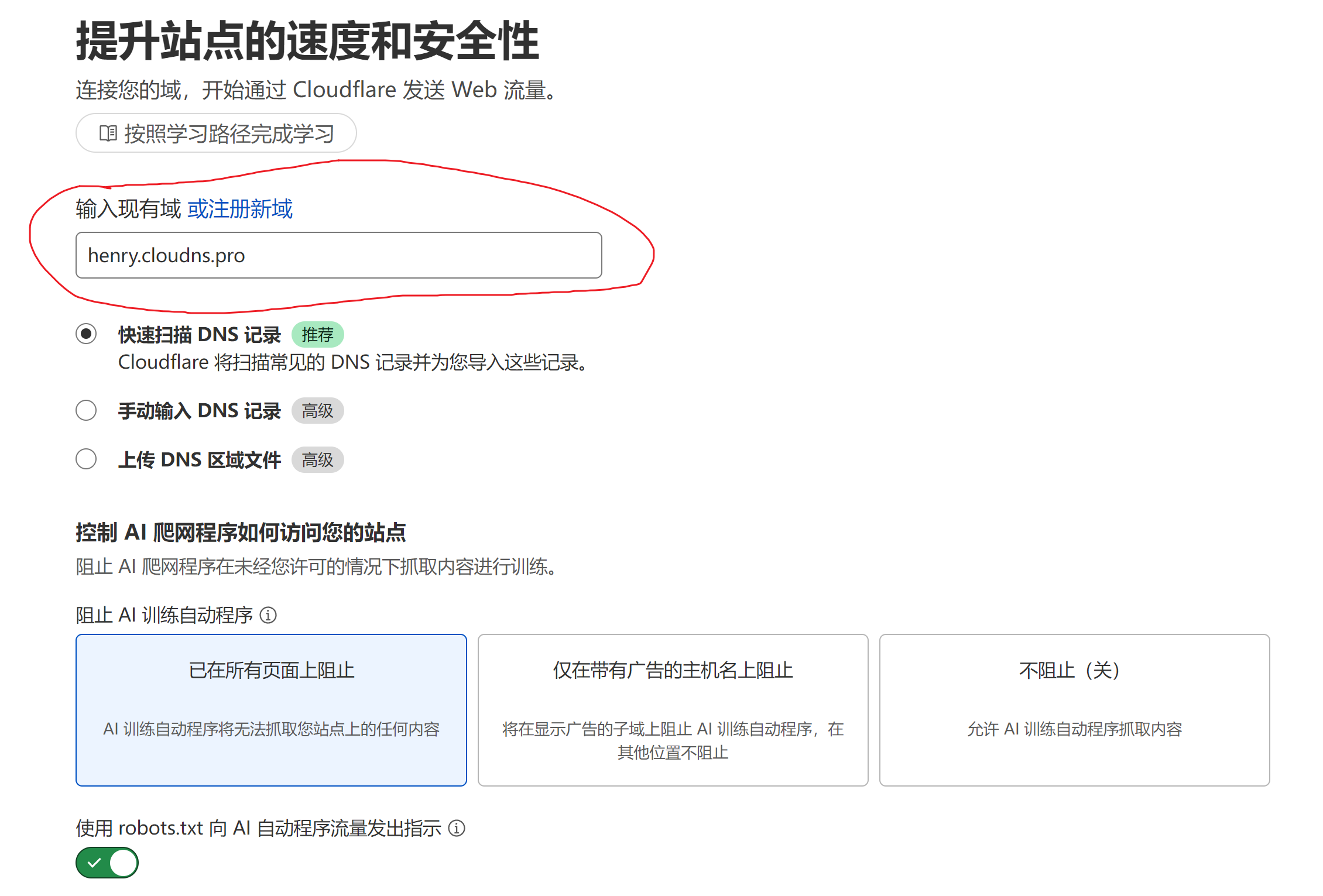1323x896 pixels.
Task: Click the book icon on learning path button
Action: tap(108, 133)
